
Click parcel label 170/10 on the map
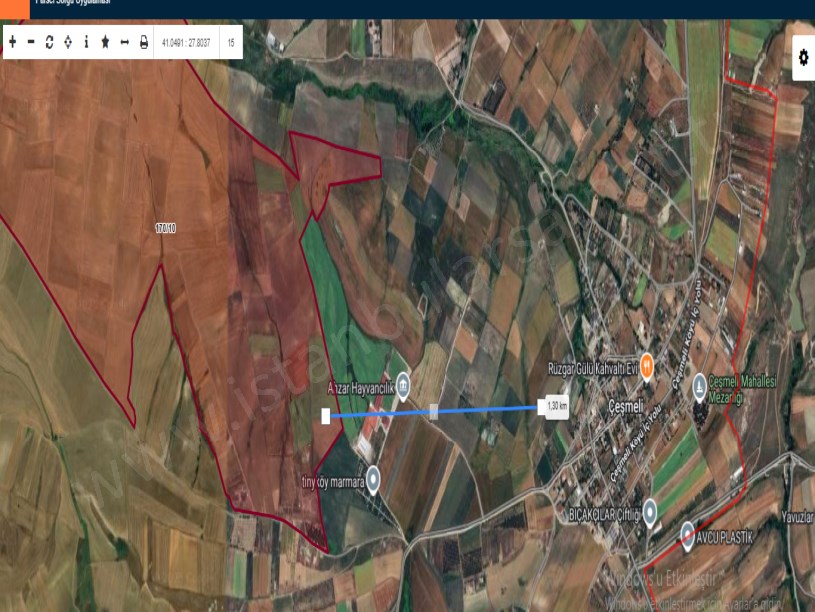point(165,229)
